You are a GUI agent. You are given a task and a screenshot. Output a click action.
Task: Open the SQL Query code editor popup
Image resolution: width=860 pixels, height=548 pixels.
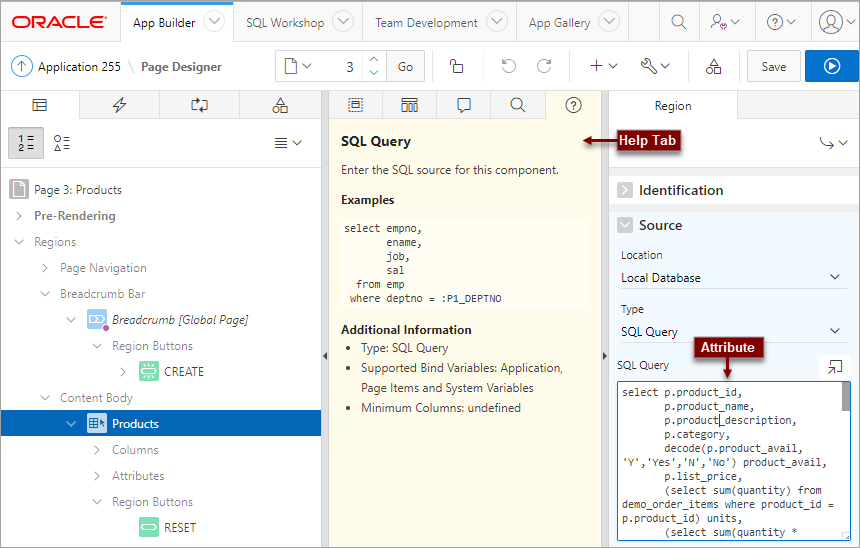[835, 366]
